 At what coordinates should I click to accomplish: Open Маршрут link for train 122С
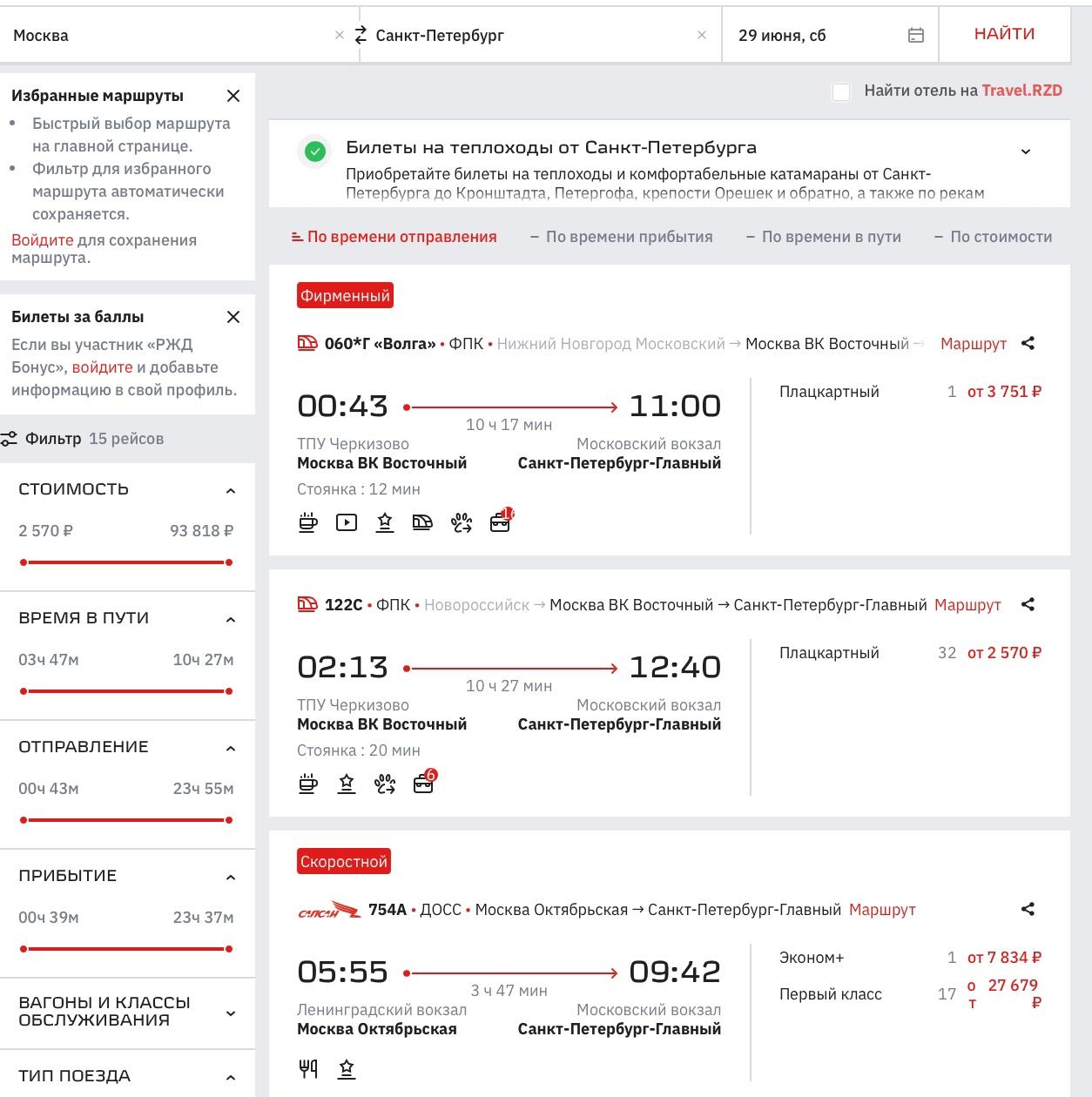967,604
